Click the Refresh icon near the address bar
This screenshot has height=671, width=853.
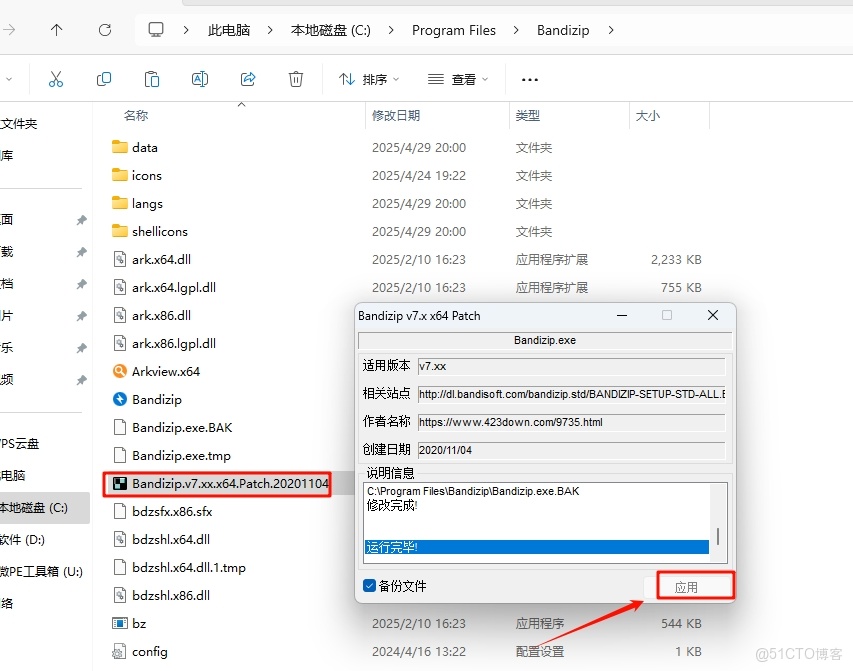tap(104, 30)
